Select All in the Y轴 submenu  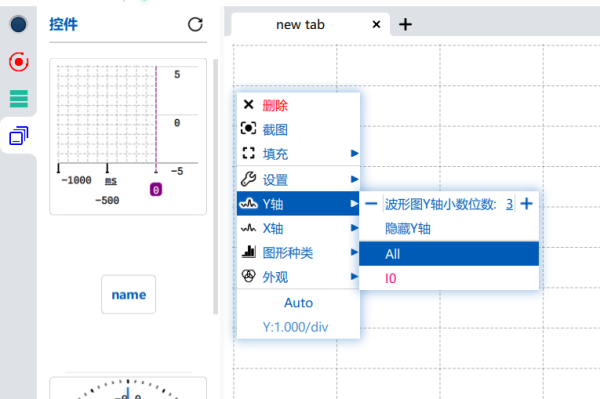click(449, 254)
